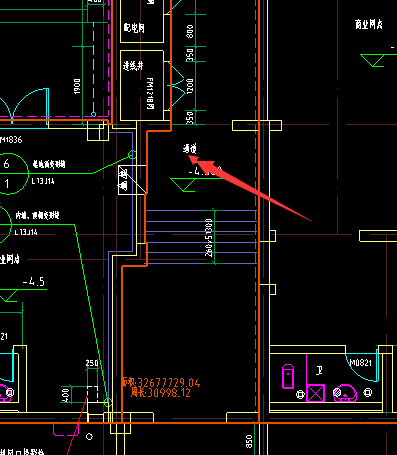The width and height of the screenshot is (397, 455).
Task: Click the green elevation triangle below 通道
Action: [x=183, y=185]
